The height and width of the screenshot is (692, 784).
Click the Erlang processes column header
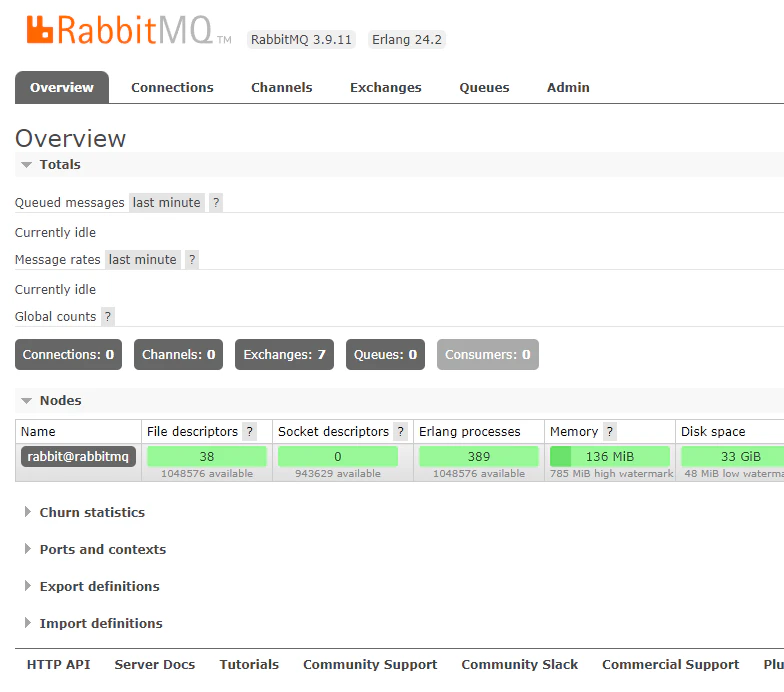(470, 432)
